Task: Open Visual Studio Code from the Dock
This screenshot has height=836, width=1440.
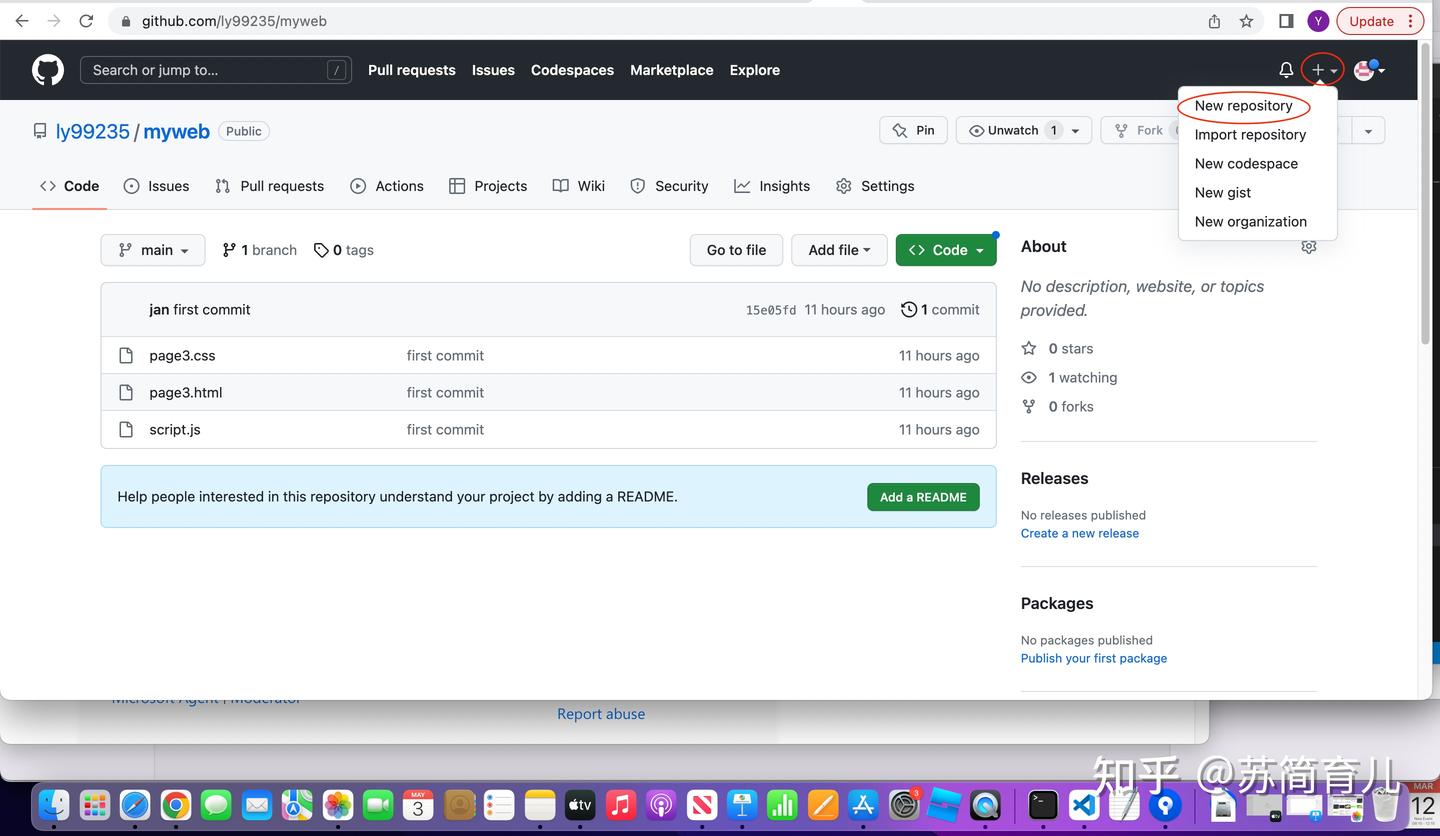Action: [x=1083, y=805]
